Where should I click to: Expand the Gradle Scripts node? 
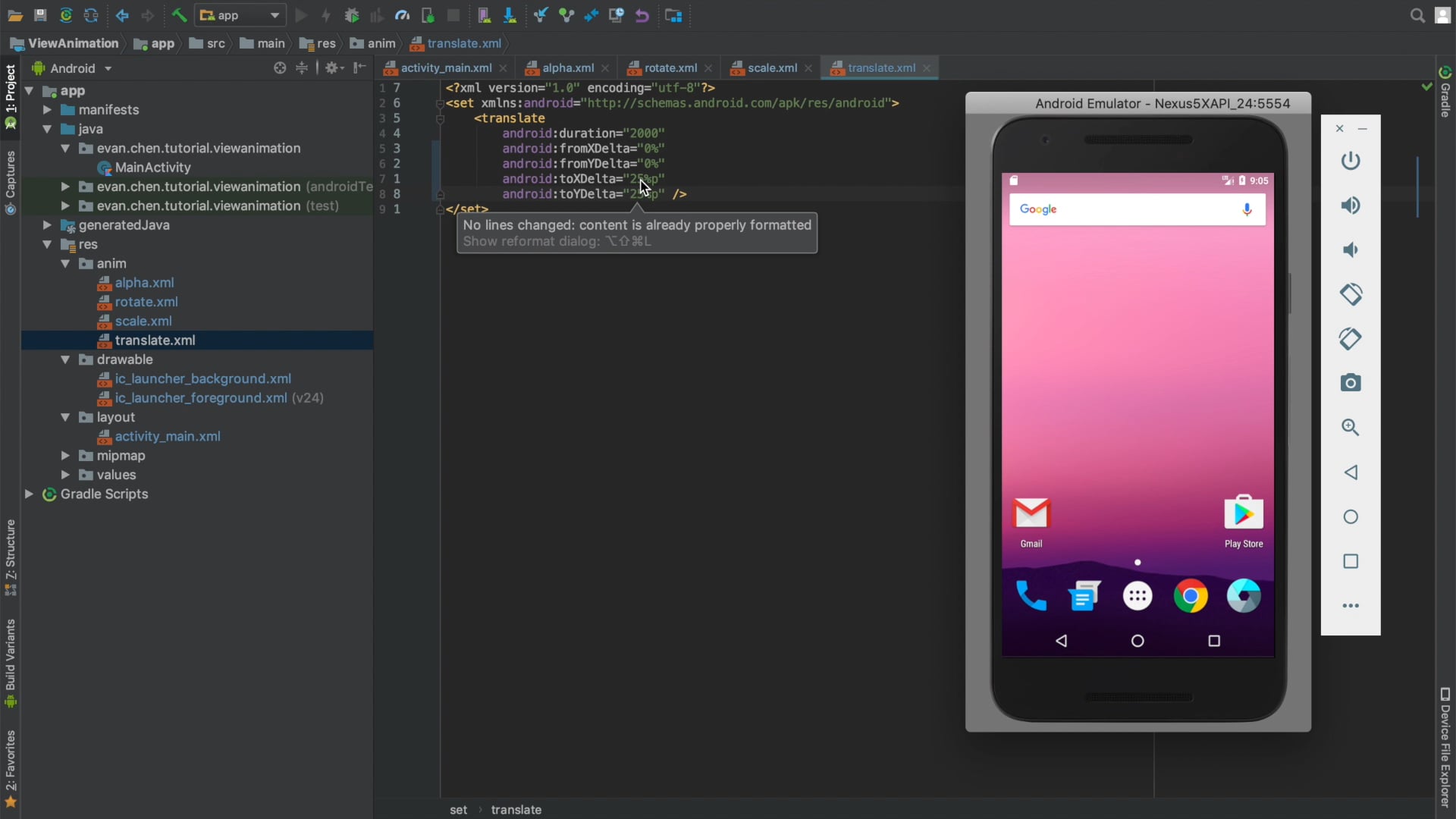pos(29,494)
